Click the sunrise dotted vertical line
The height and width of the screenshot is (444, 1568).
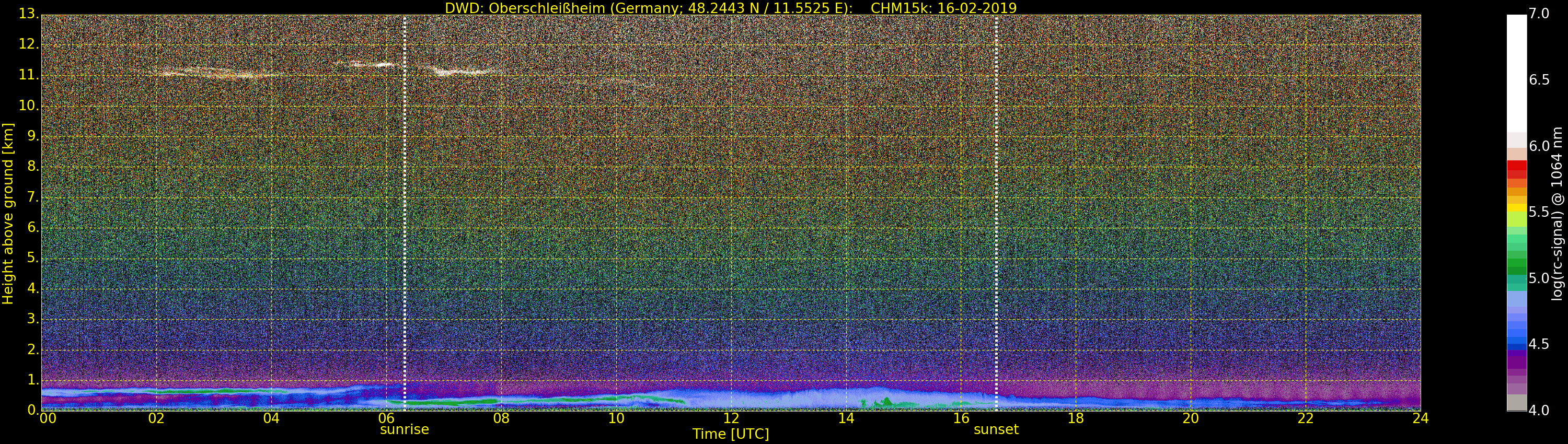[x=404, y=213]
